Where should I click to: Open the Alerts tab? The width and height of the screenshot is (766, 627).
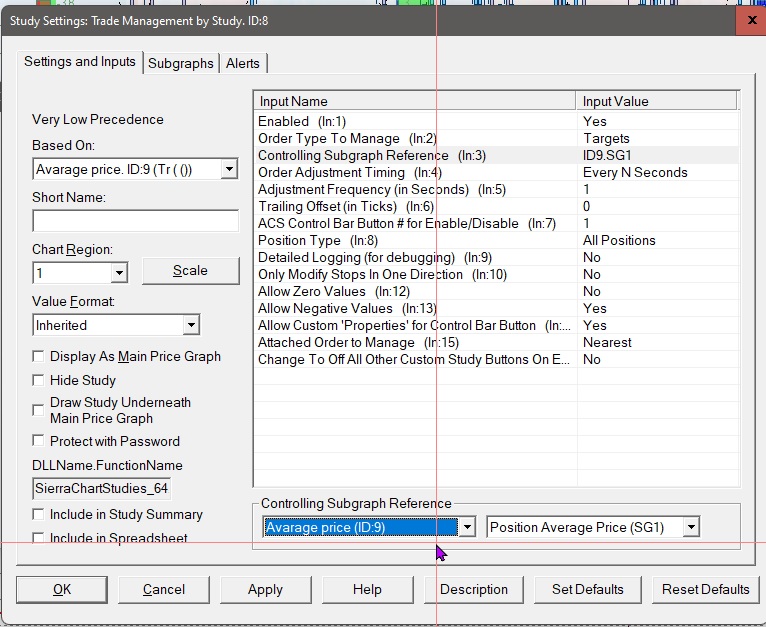pos(242,63)
